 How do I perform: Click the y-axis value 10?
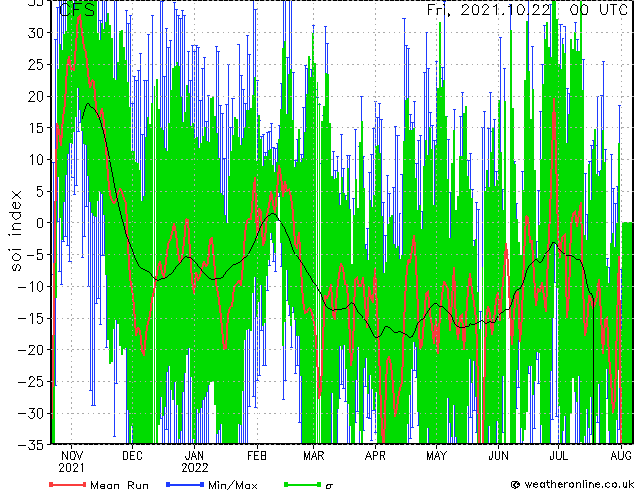tap(35, 160)
